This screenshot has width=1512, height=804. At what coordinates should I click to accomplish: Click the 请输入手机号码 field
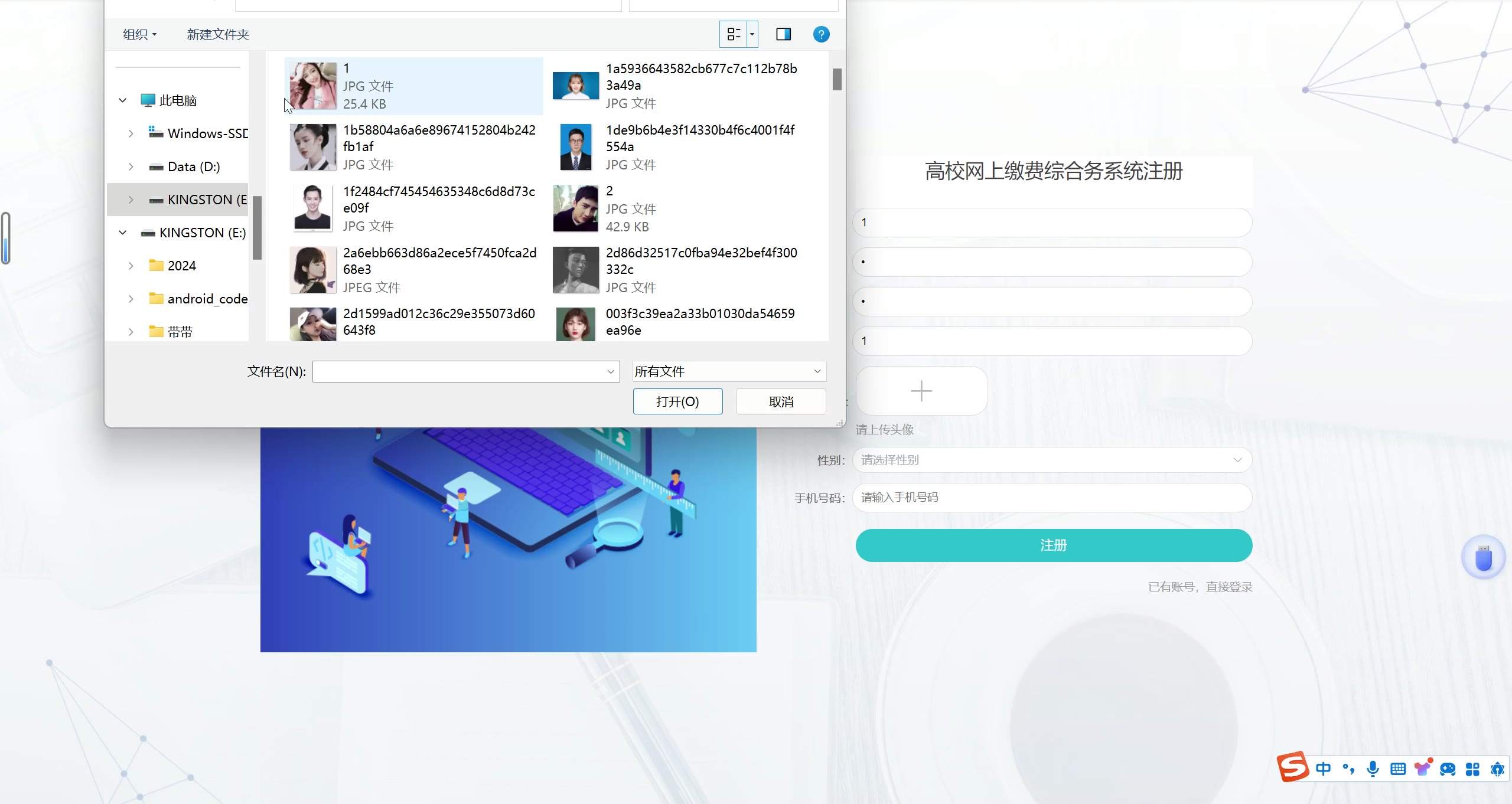pos(1052,498)
